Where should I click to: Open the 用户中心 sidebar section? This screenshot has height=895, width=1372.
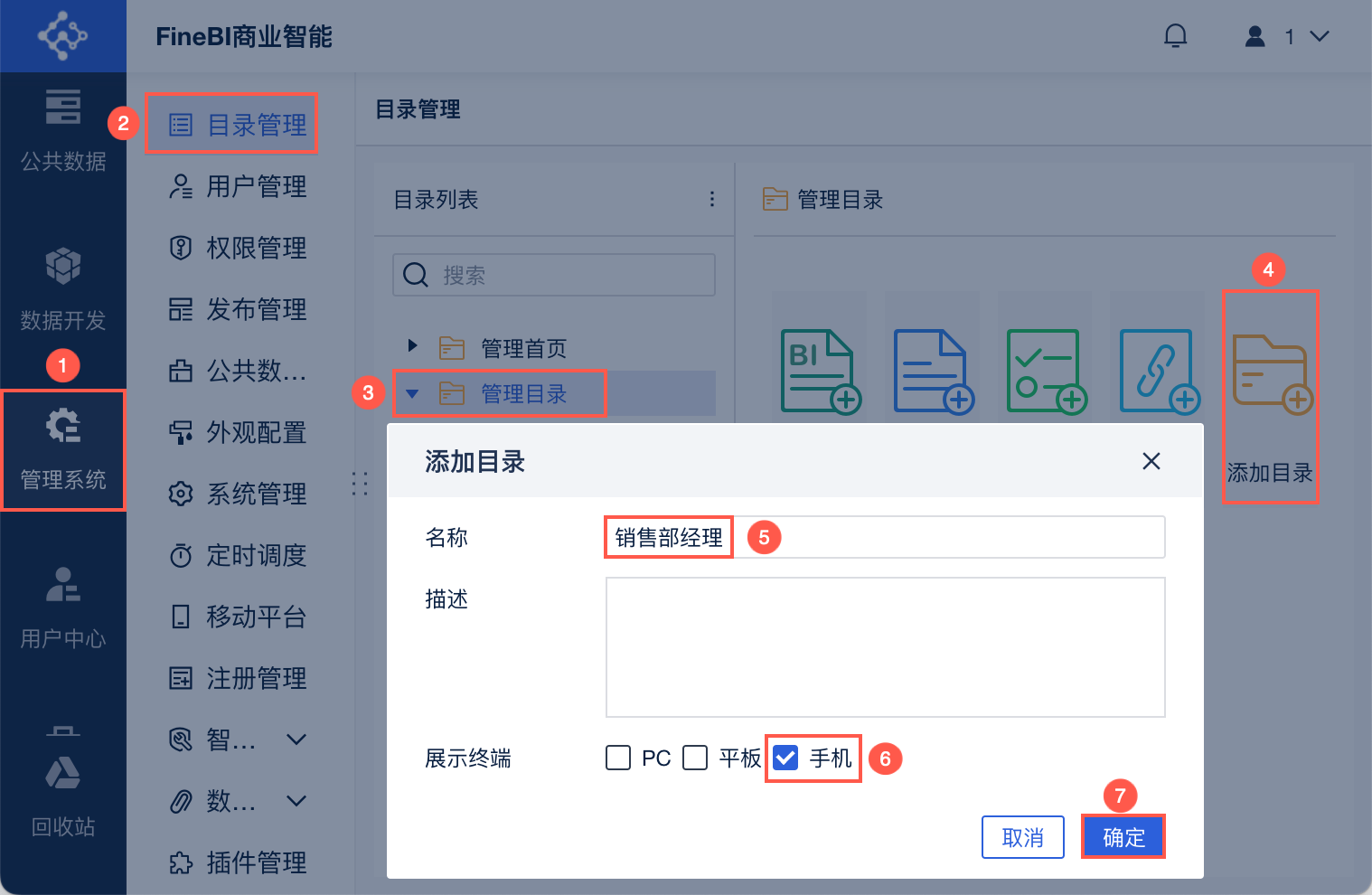tap(63, 608)
